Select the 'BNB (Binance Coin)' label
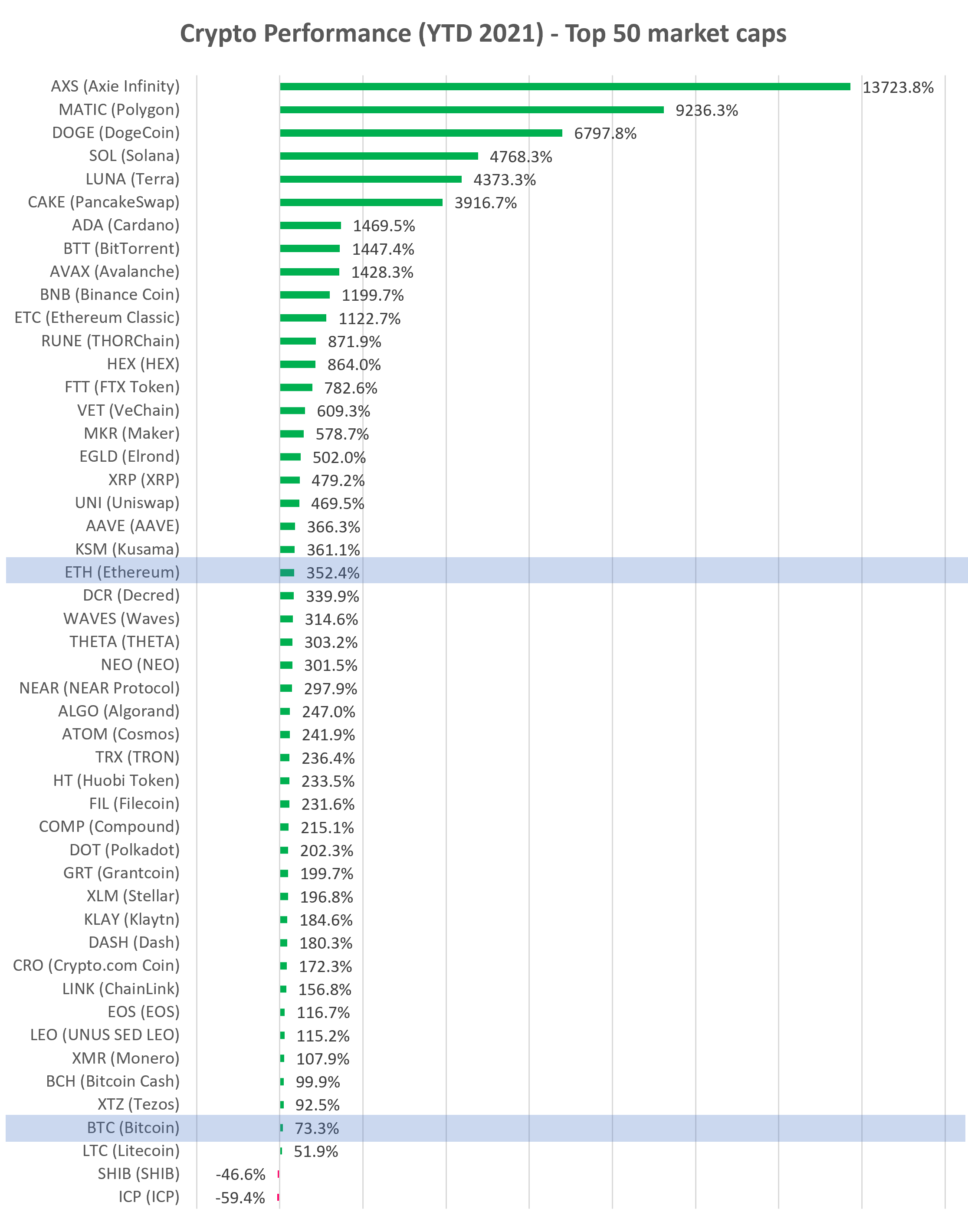Viewport: 968px width, 1232px height. coord(110,295)
